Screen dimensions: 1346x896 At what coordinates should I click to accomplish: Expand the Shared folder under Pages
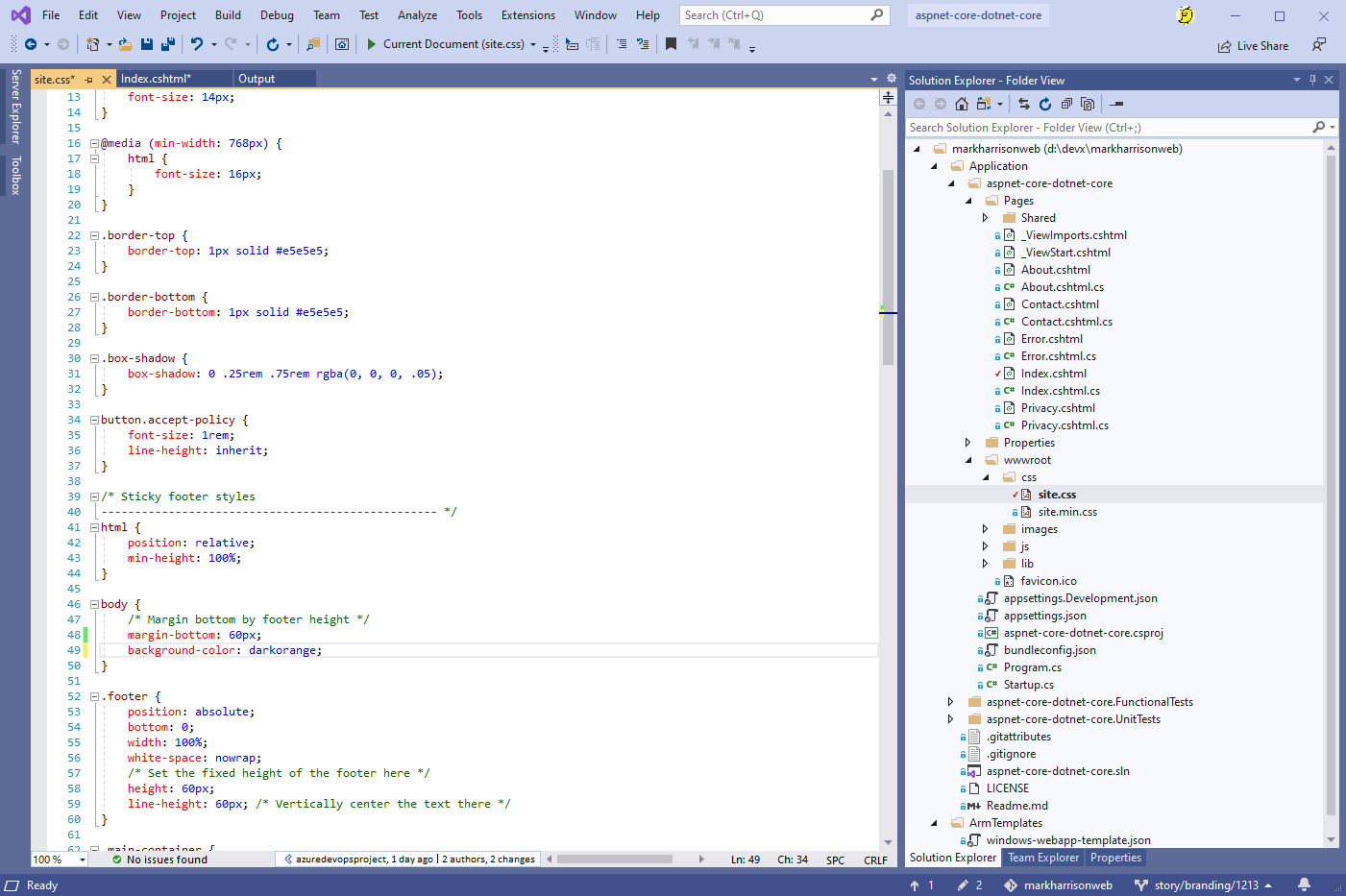[985, 218]
